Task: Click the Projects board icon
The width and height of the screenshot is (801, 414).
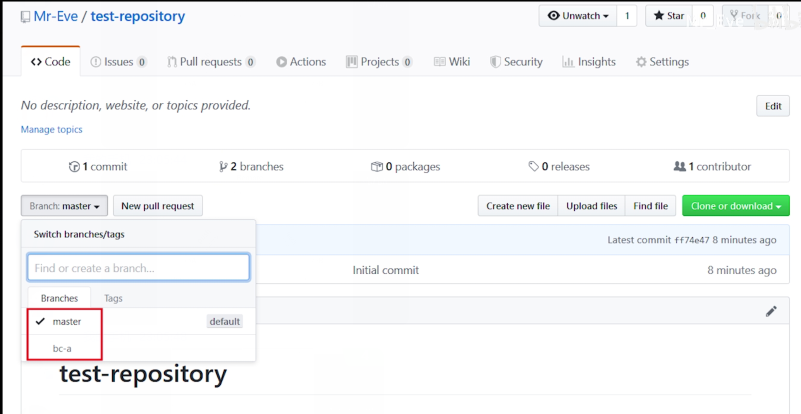Action: coord(351,62)
